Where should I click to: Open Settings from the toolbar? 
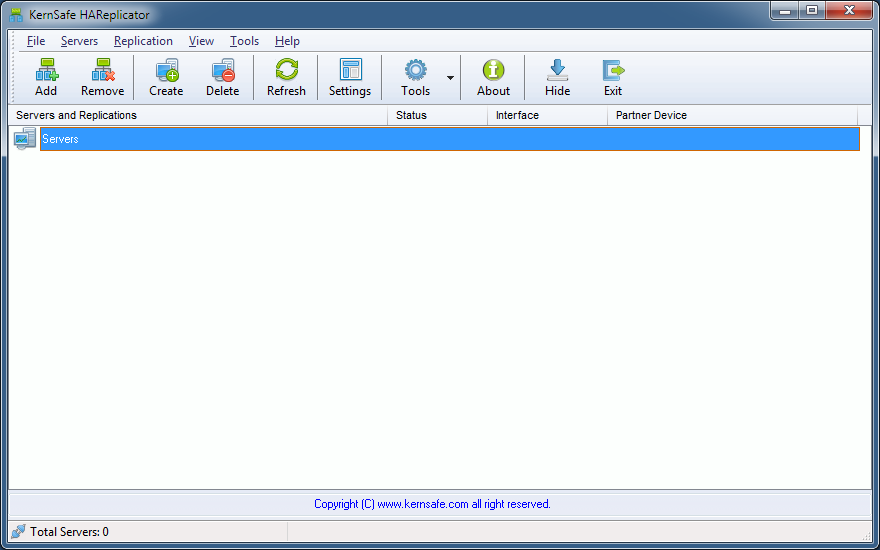pos(350,77)
